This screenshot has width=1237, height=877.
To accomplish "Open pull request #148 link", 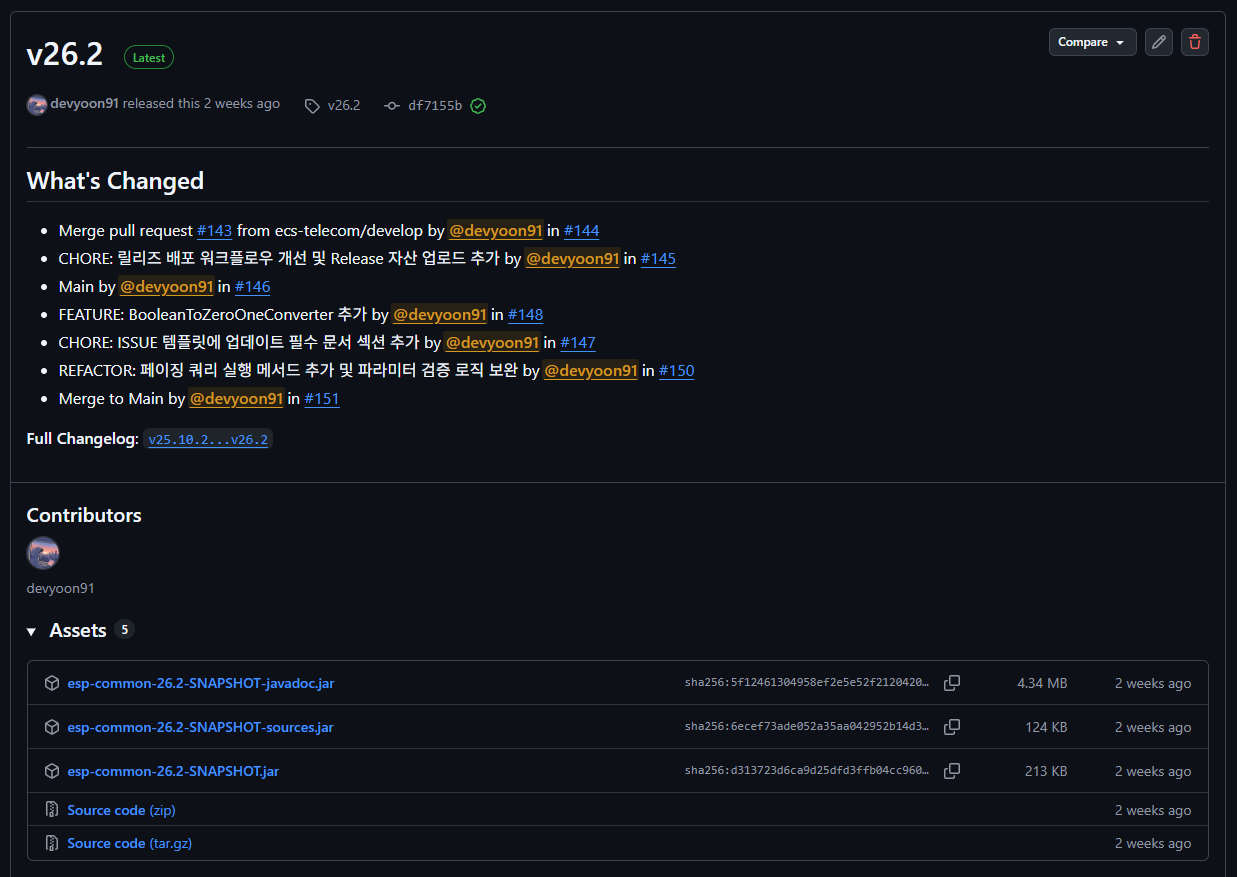I will (525, 315).
